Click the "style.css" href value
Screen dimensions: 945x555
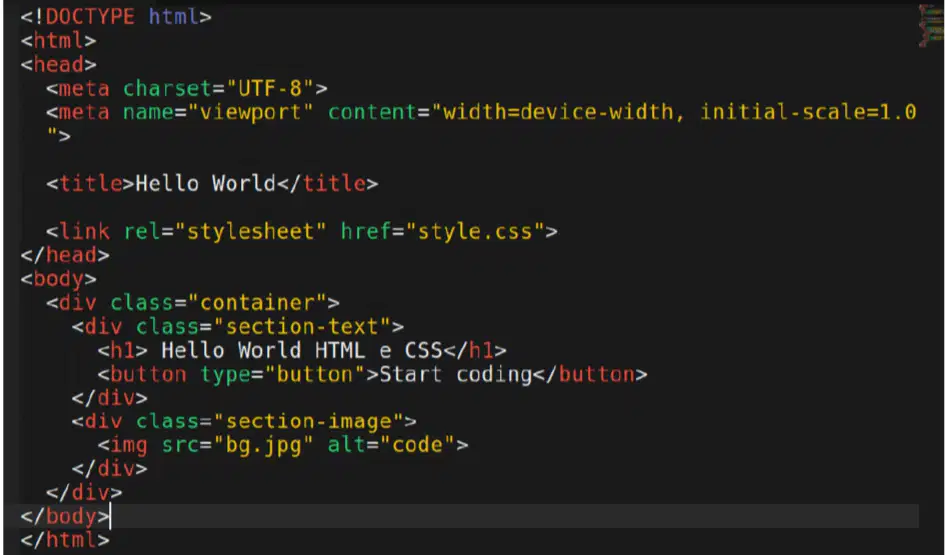coord(475,231)
